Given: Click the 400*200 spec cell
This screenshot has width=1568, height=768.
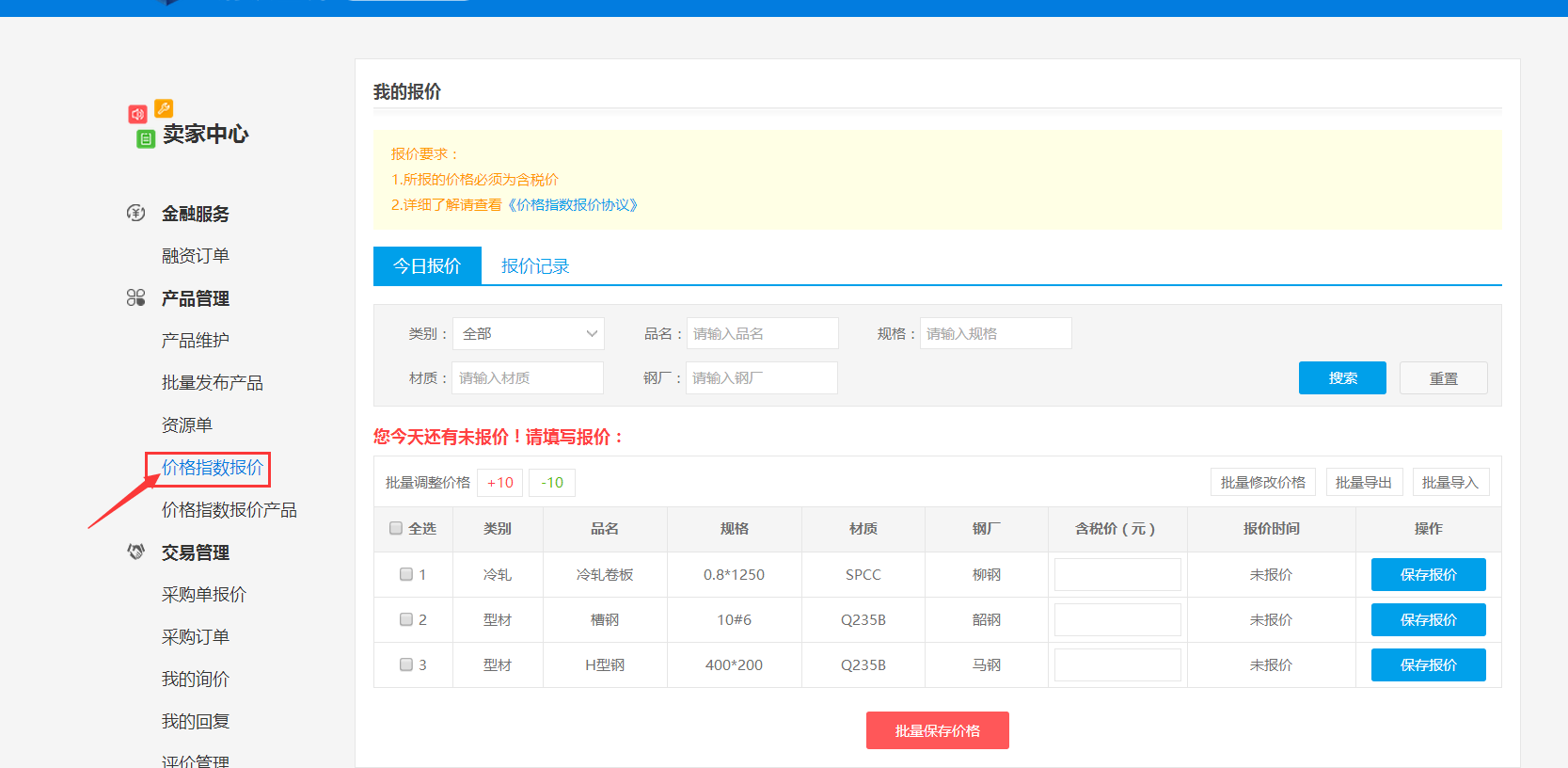Looking at the screenshot, I should point(734,664).
